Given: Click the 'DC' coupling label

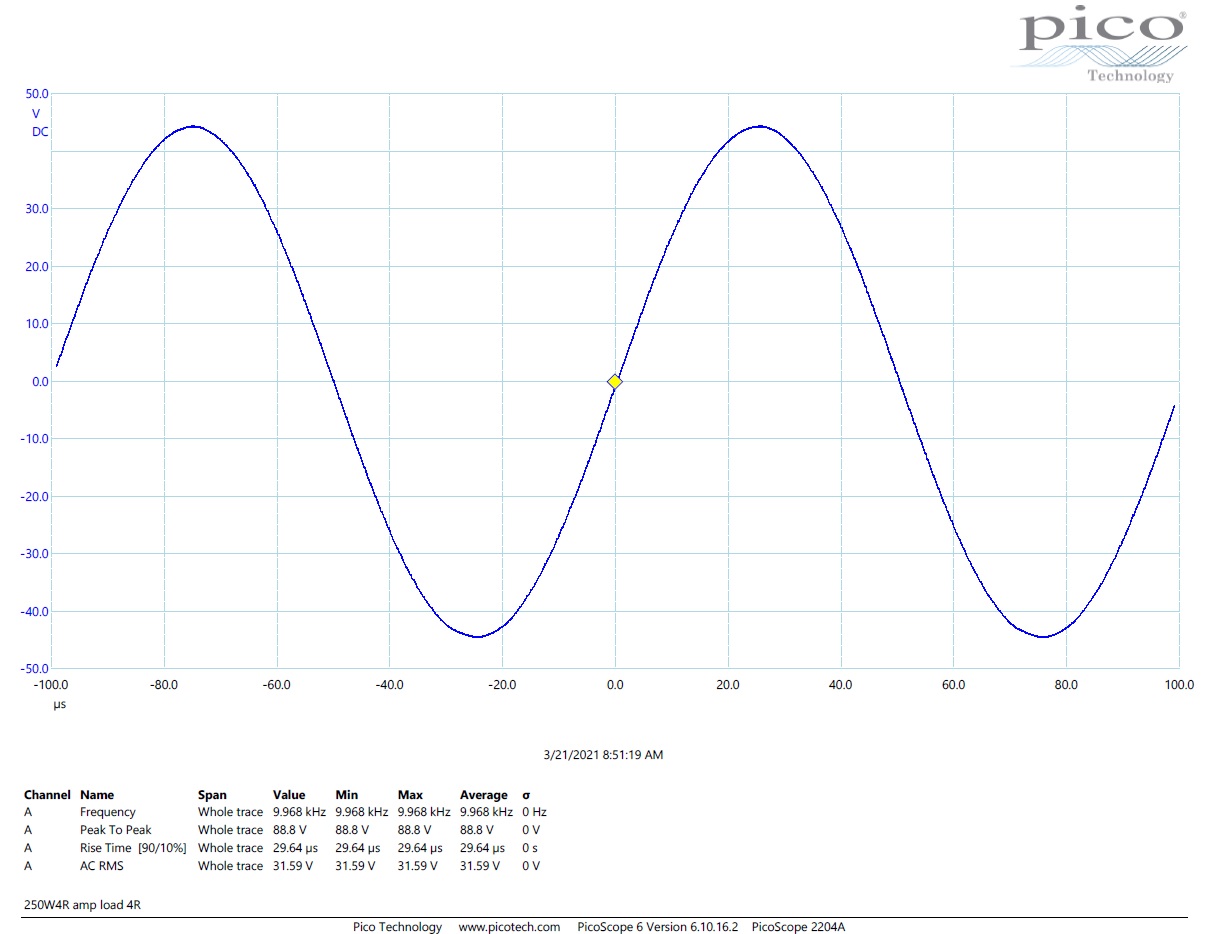Looking at the screenshot, I should (40, 132).
